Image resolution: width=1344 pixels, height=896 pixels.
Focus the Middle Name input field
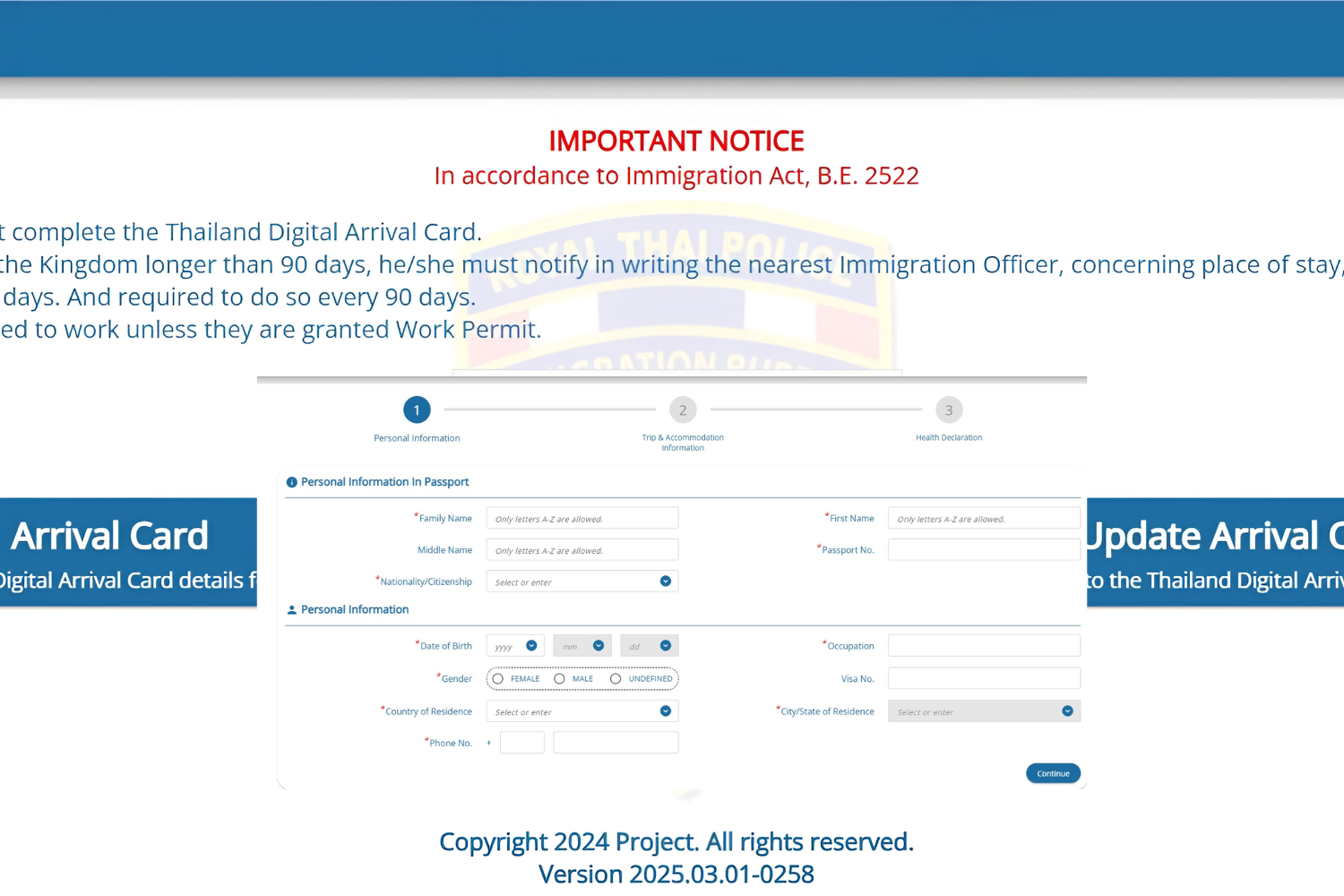pos(582,550)
